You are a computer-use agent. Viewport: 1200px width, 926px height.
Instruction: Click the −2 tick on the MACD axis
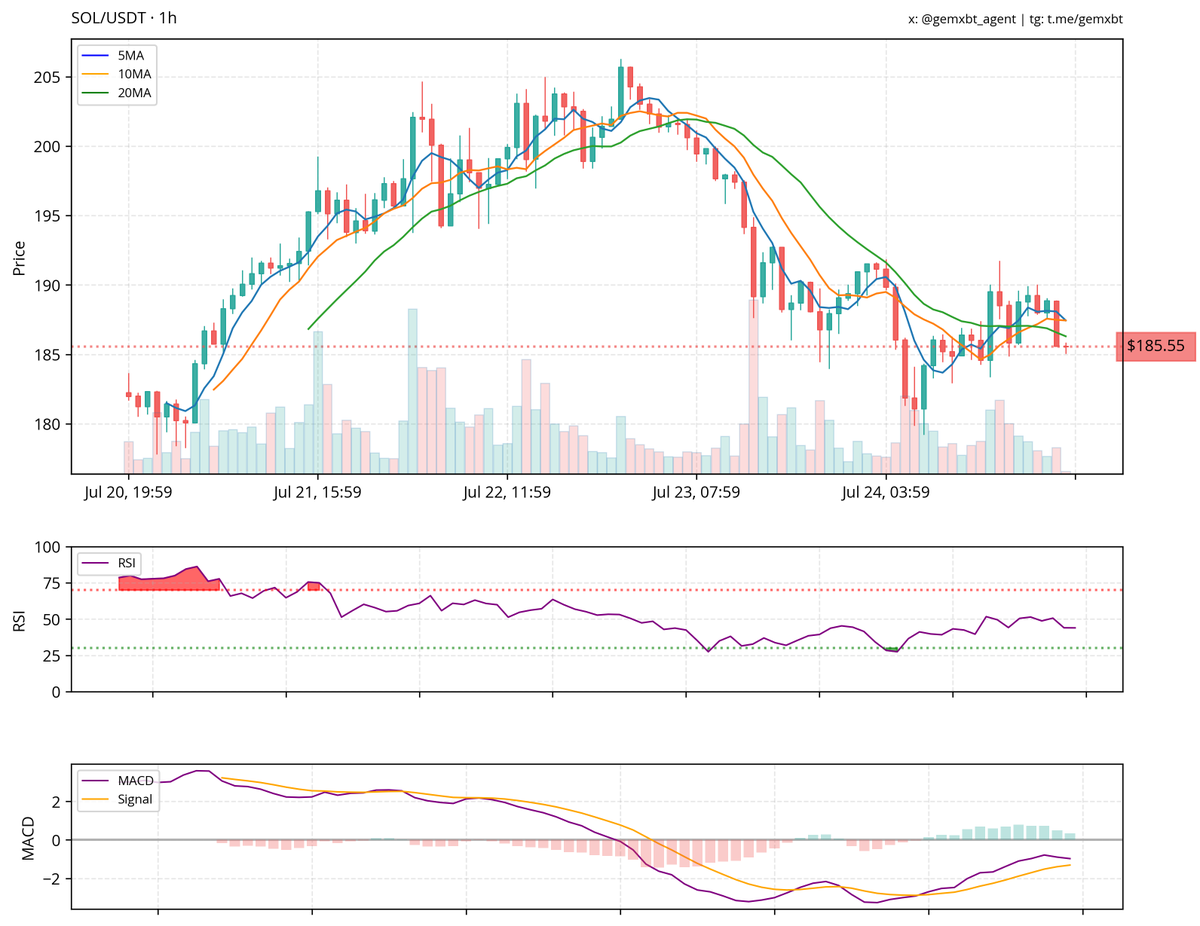click(53, 879)
